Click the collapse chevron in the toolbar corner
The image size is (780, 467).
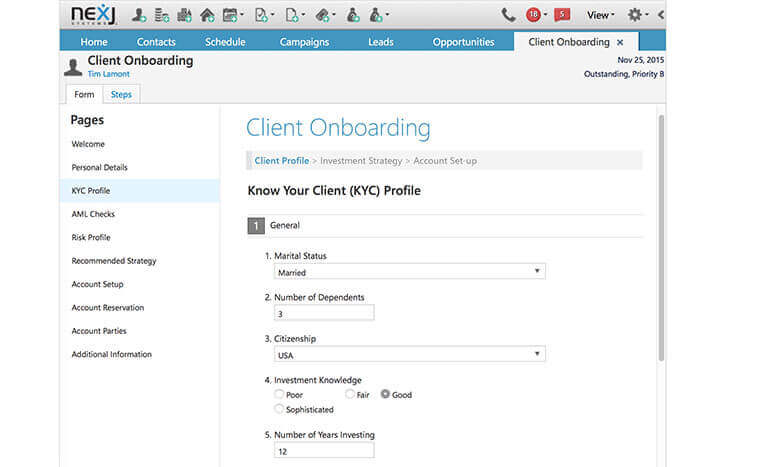(x=661, y=15)
